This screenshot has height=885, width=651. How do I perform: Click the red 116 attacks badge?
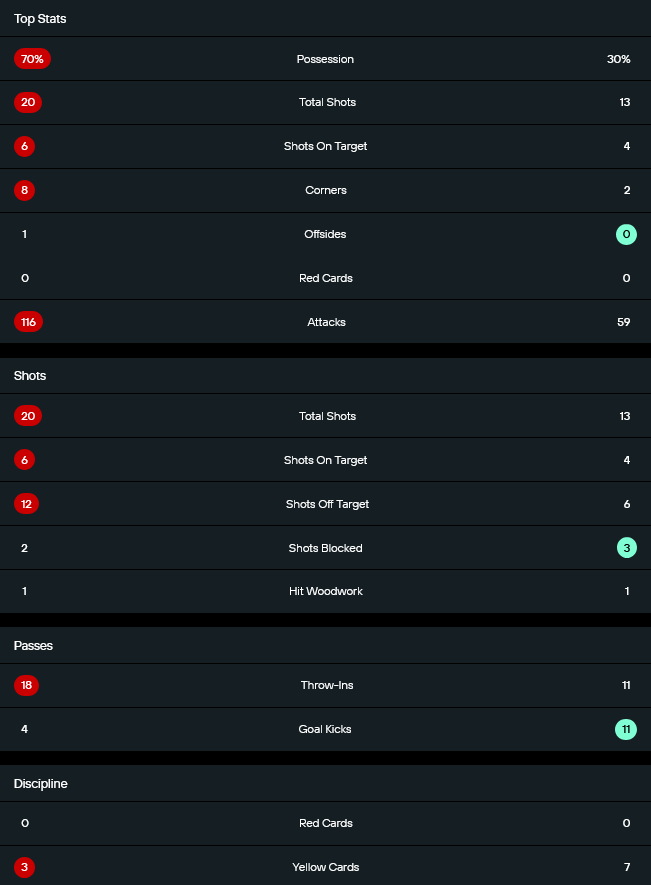point(28,322)
